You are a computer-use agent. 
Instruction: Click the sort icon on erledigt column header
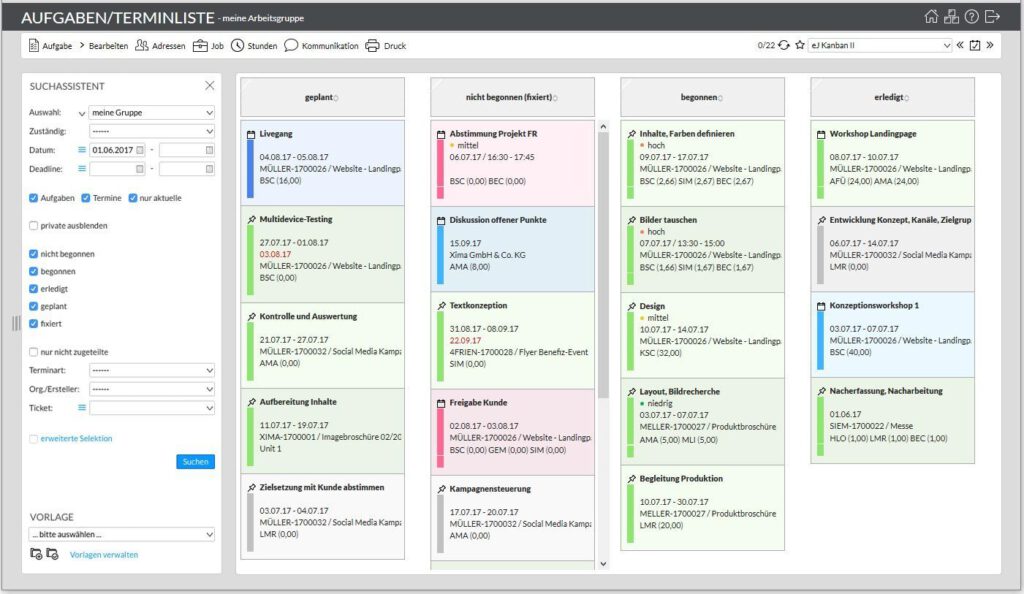click(x=907, y=99)
